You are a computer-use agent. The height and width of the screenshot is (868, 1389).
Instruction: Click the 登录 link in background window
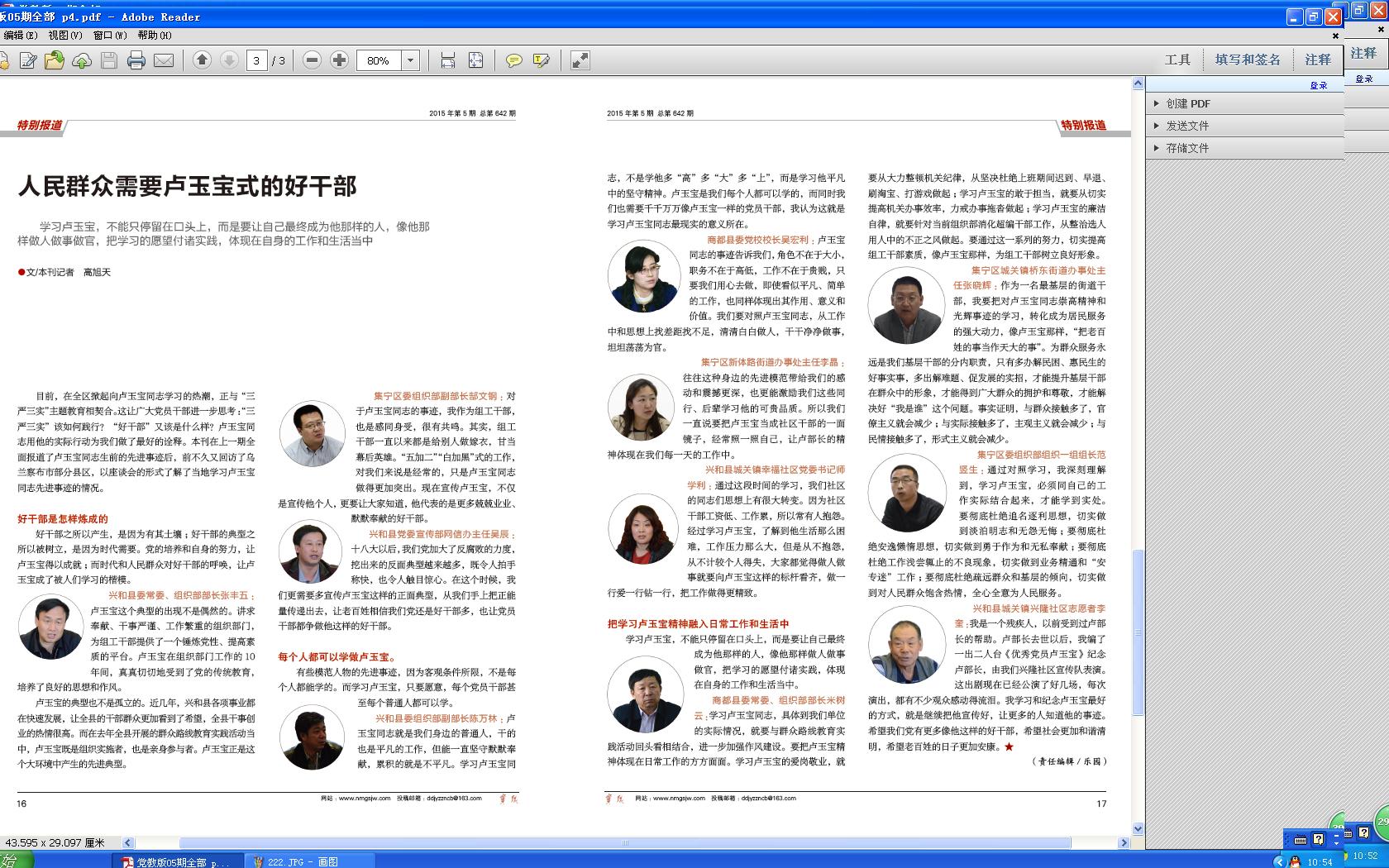(x=1364, y=79)
